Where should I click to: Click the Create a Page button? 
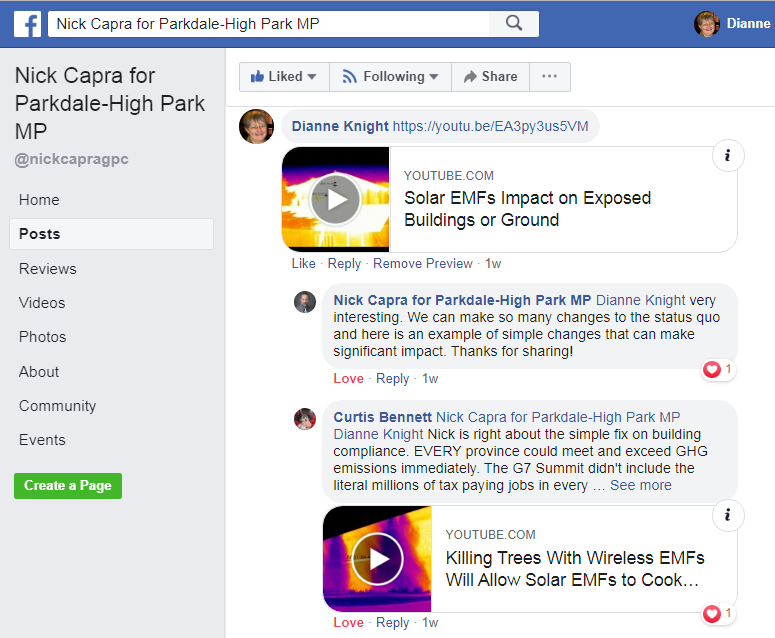(68, 486)
